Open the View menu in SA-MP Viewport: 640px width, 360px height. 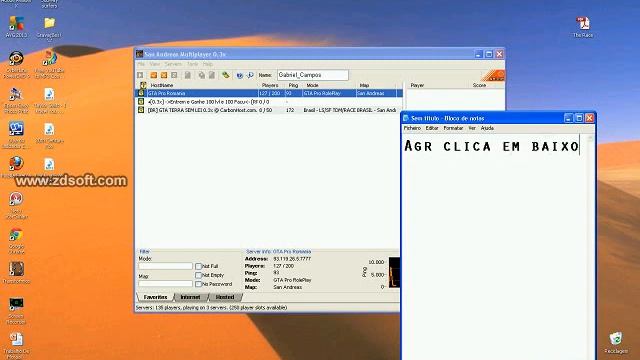pos(155,64)
